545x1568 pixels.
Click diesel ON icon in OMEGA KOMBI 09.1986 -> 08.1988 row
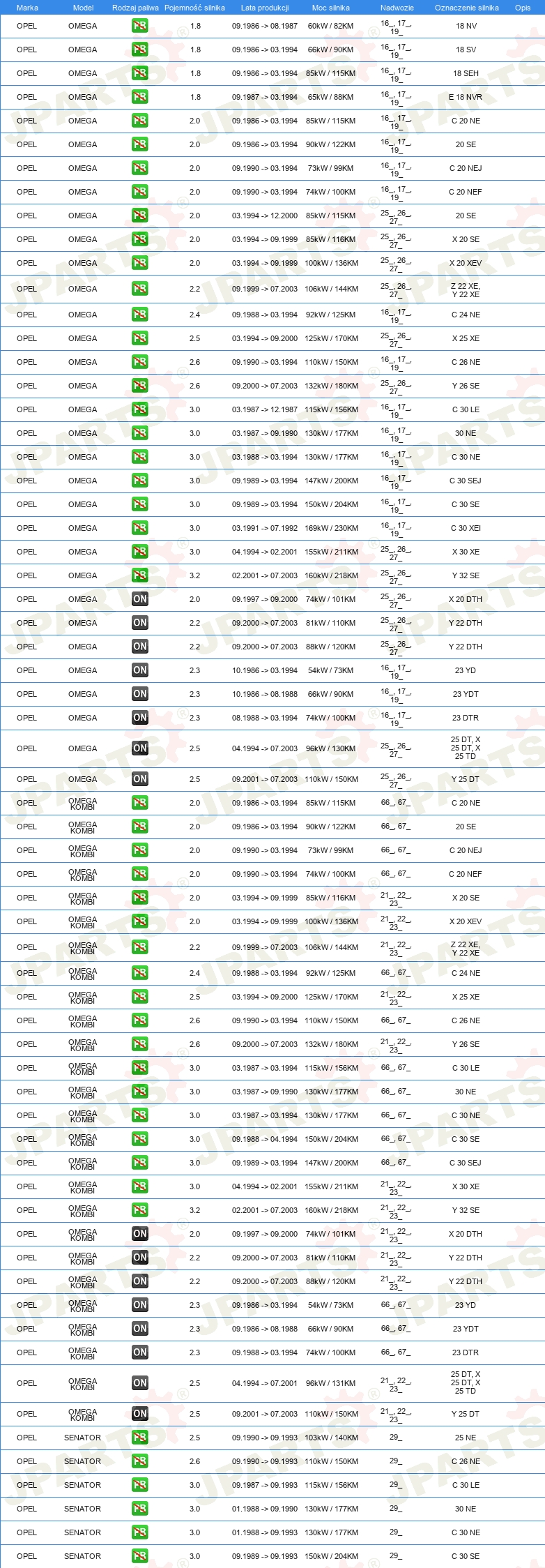[139, 1329]
